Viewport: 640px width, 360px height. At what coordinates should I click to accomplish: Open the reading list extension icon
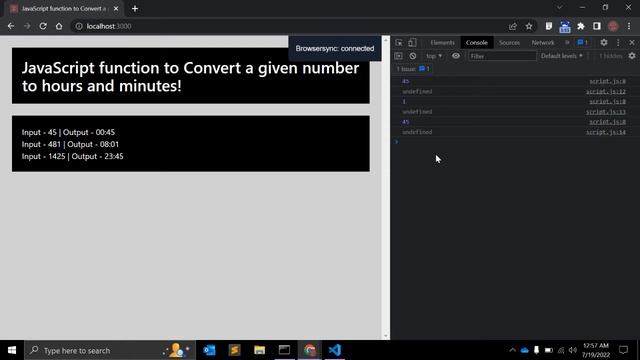tap(549, 26)
